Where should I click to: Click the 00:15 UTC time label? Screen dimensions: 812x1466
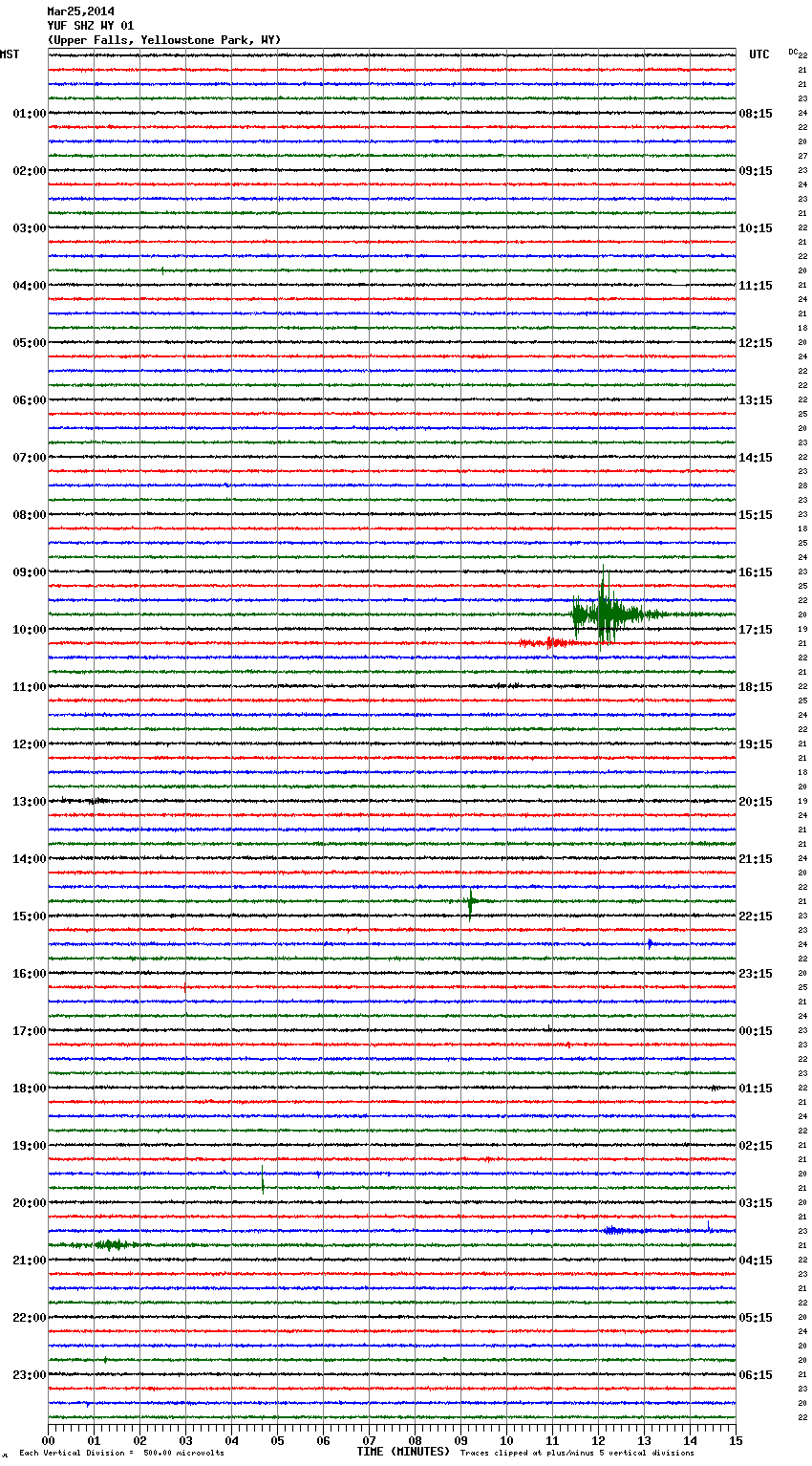(x=756, y=1031)
